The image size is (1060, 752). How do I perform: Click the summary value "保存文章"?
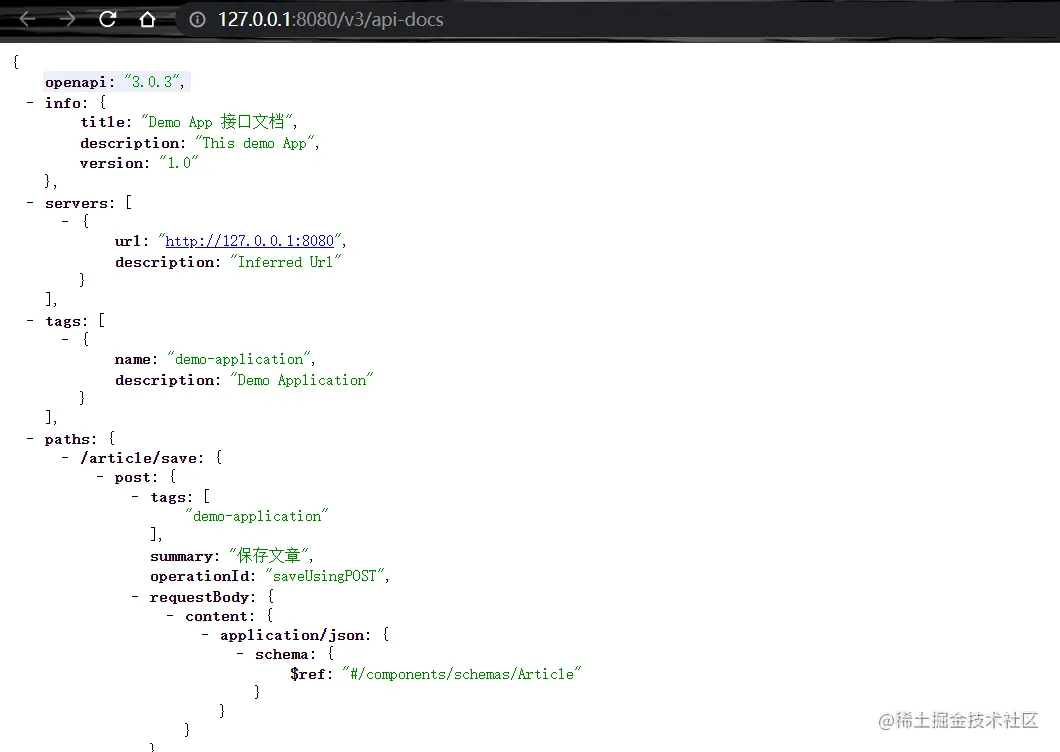(x=268, y=556)
